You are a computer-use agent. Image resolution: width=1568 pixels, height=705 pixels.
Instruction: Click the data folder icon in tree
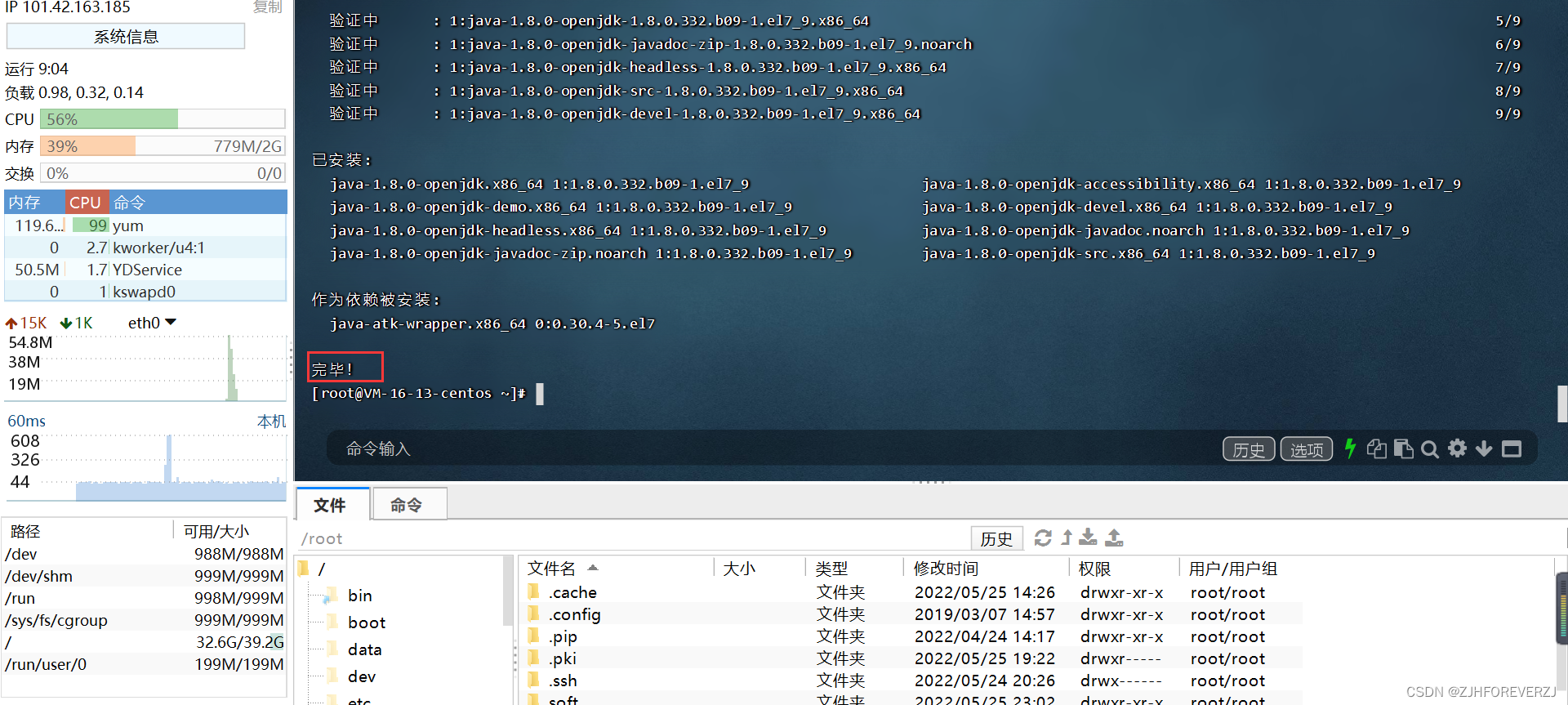coord(332,649)
